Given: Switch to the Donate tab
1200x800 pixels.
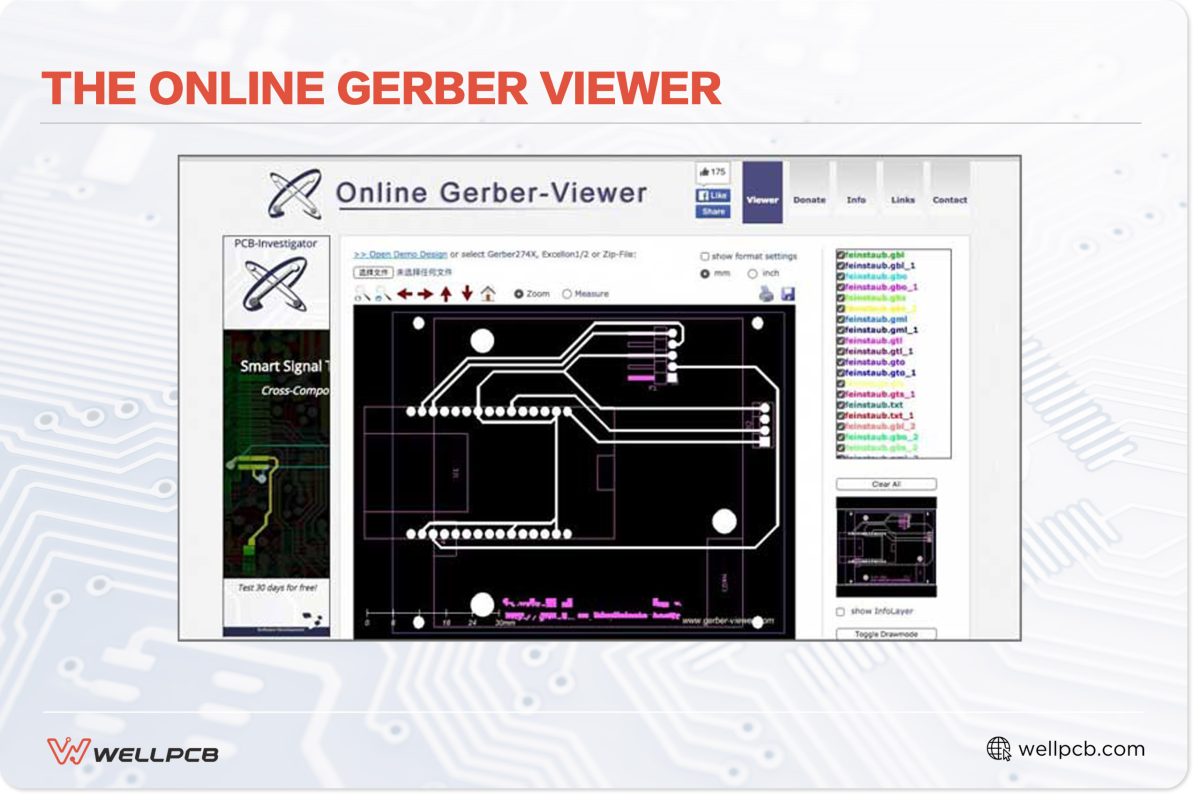Looking at the screenshot, I should click(x=809, y=200).
